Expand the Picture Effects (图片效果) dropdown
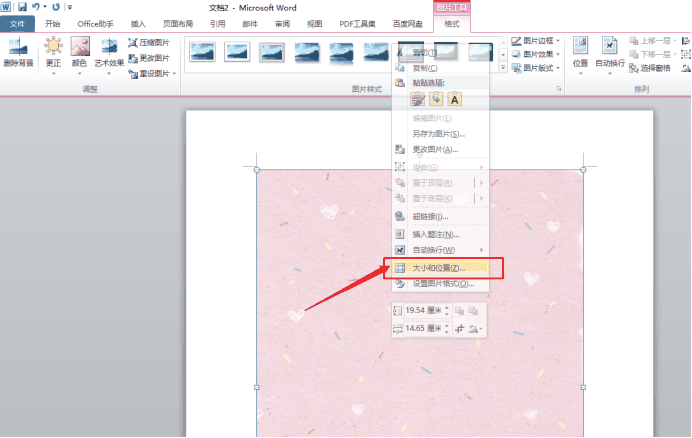Screen dimensions: 692x438 pos(541,55)
